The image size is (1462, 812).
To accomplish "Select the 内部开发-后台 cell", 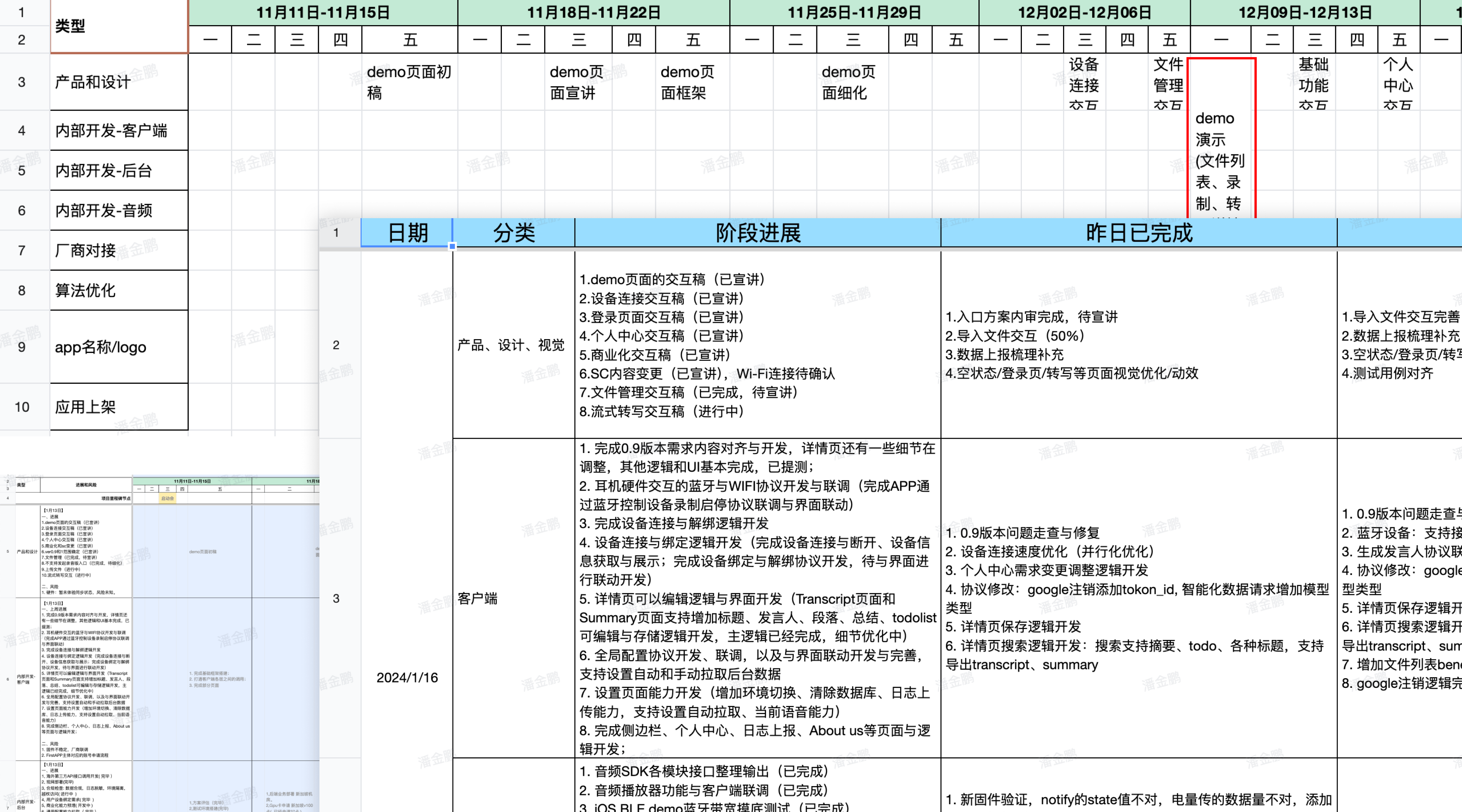I will (x=119, y=170).
